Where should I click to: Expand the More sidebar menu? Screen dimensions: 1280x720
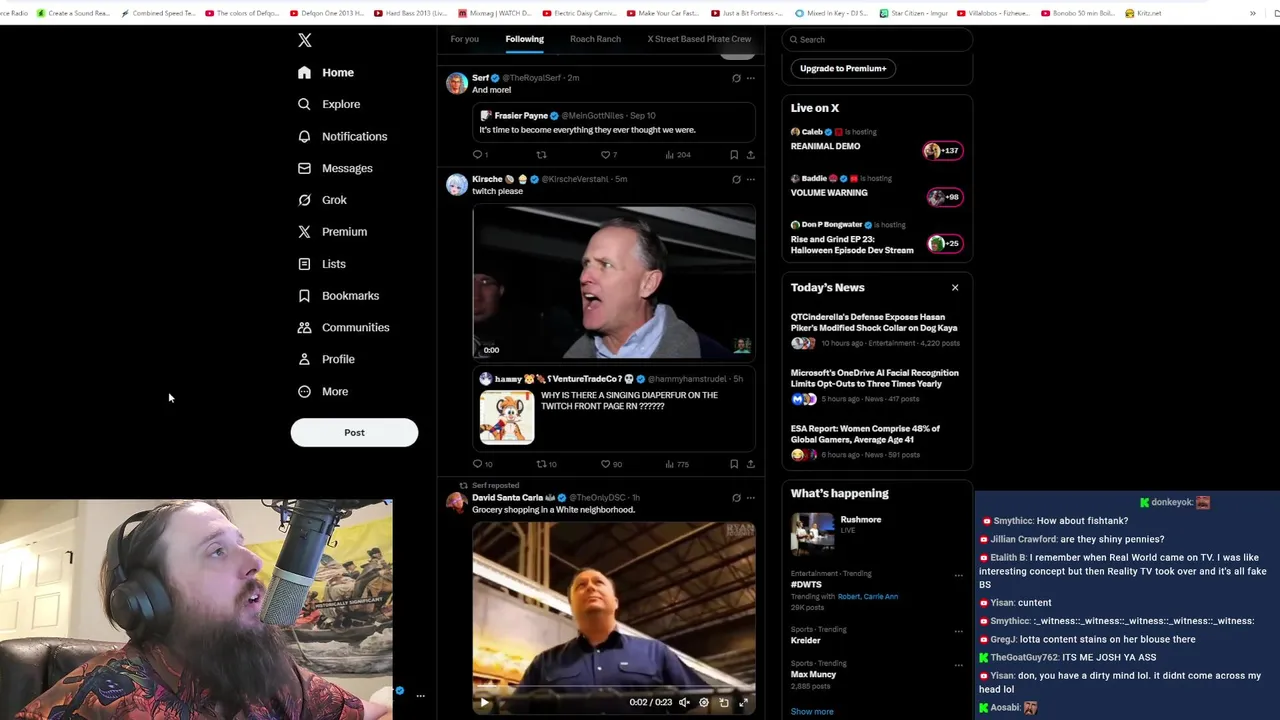323,391
